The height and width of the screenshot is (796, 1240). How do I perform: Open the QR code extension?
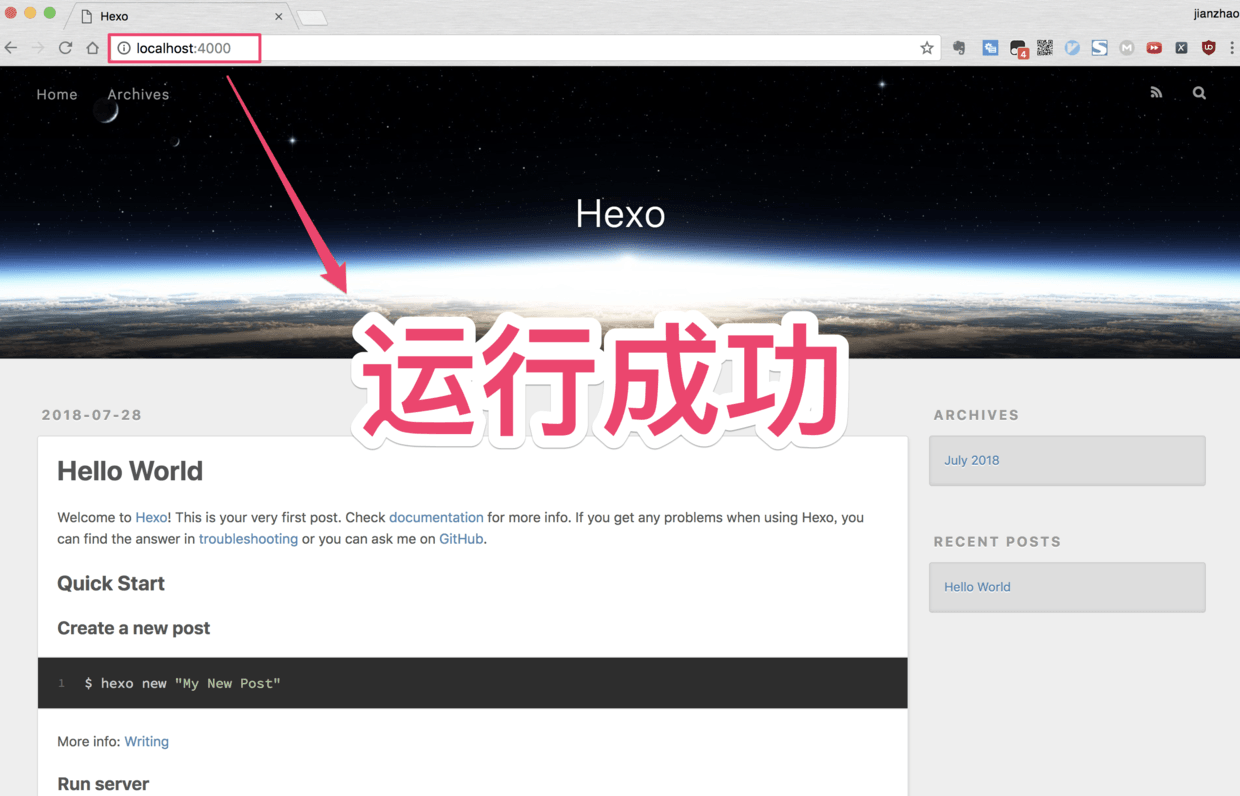click(1045, 48)
